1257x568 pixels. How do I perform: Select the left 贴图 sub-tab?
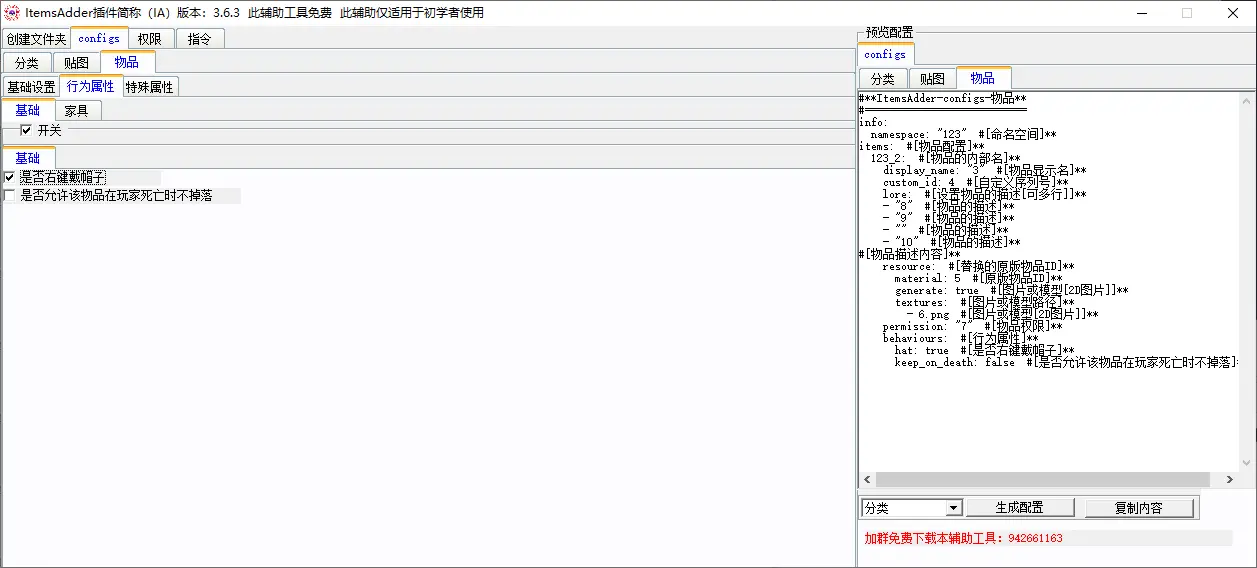pos(76,63)
